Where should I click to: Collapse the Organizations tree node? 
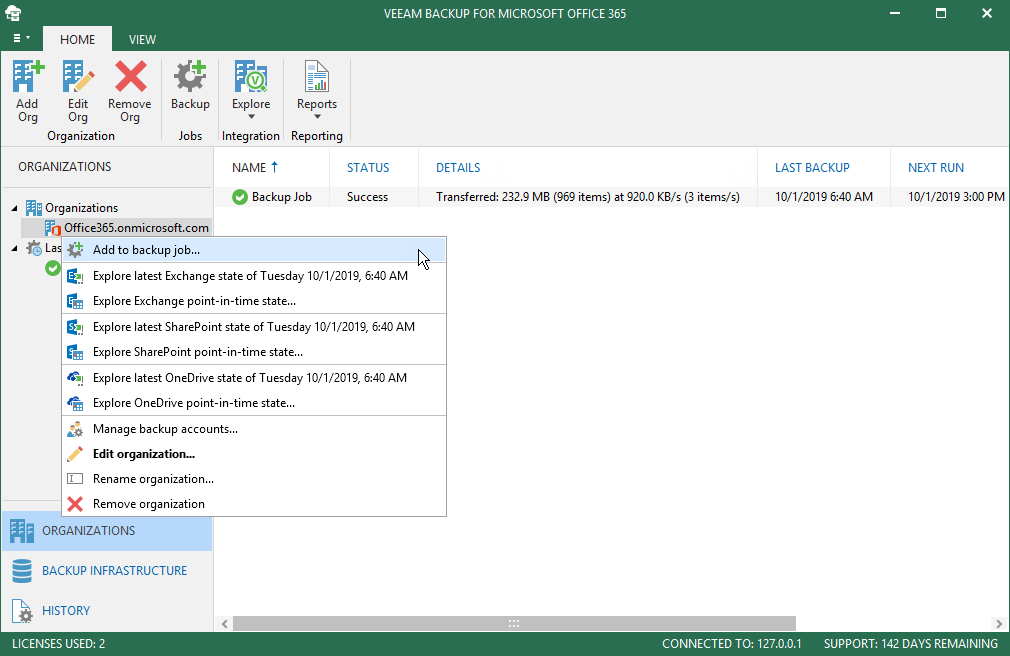(x=15, y=208)
